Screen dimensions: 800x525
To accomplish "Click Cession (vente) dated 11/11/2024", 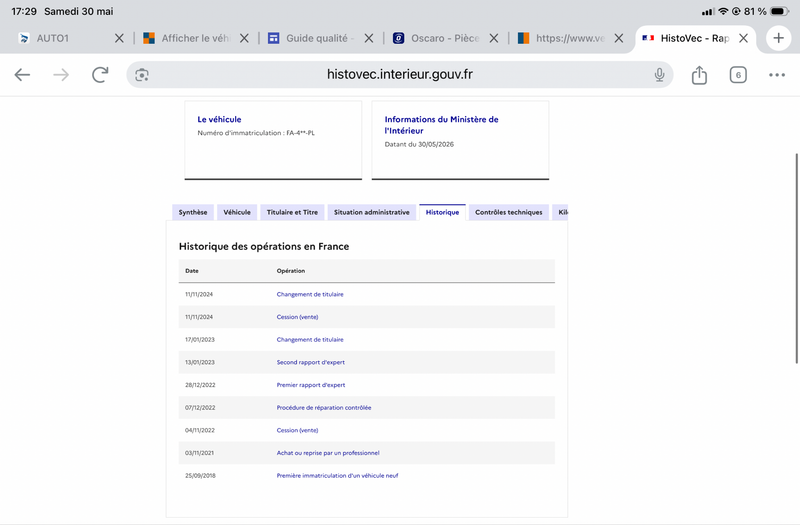I will click(297, 317).
